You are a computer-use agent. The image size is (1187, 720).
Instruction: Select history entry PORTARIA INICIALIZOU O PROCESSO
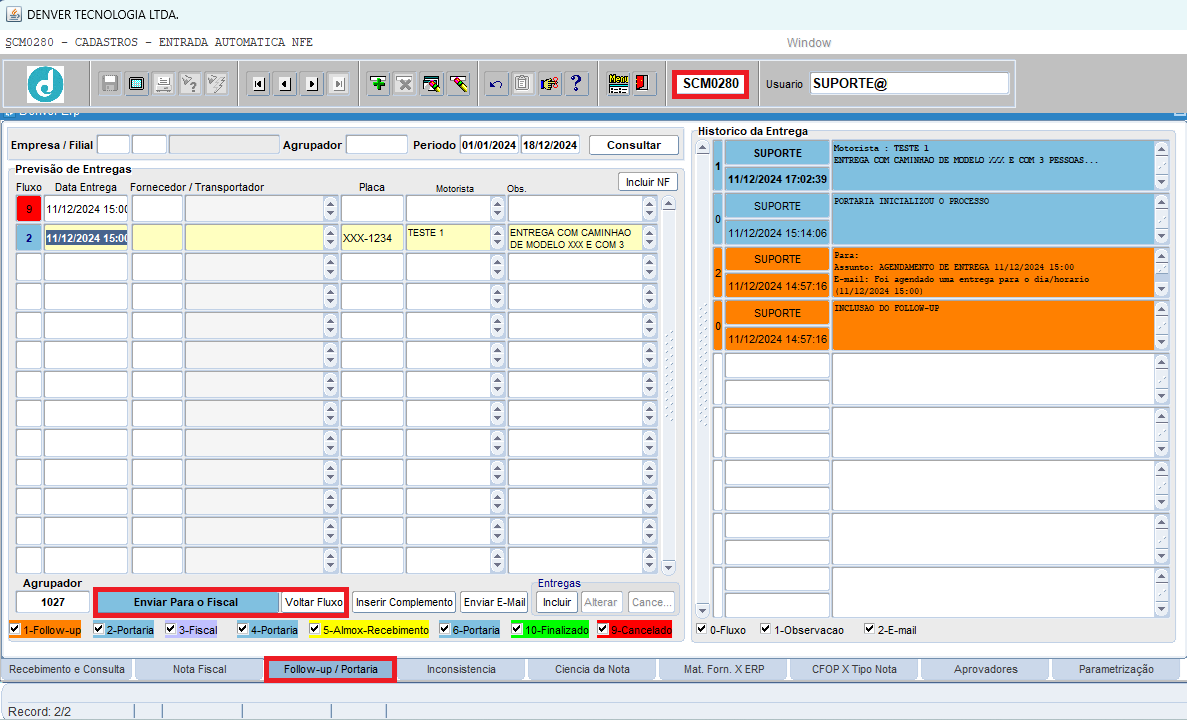click(992, 219)
